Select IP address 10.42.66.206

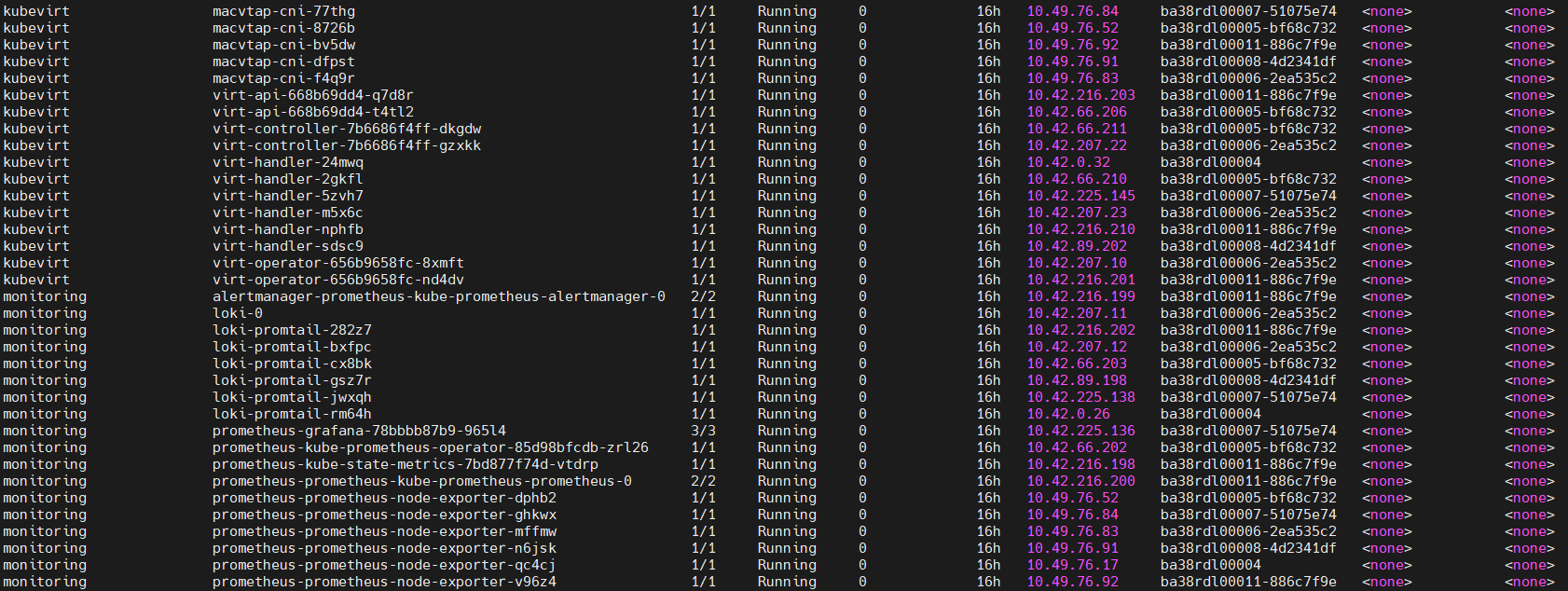[1077, 112]
